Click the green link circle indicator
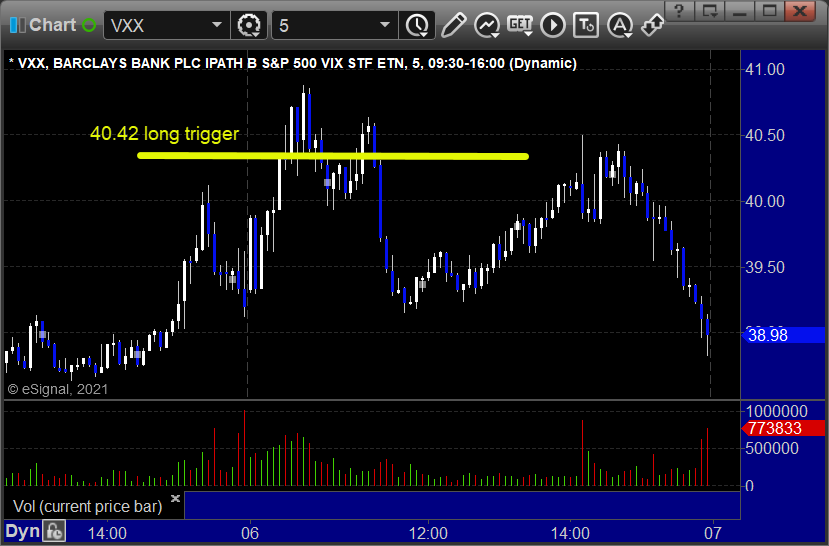829x546 pixels. 89,25
